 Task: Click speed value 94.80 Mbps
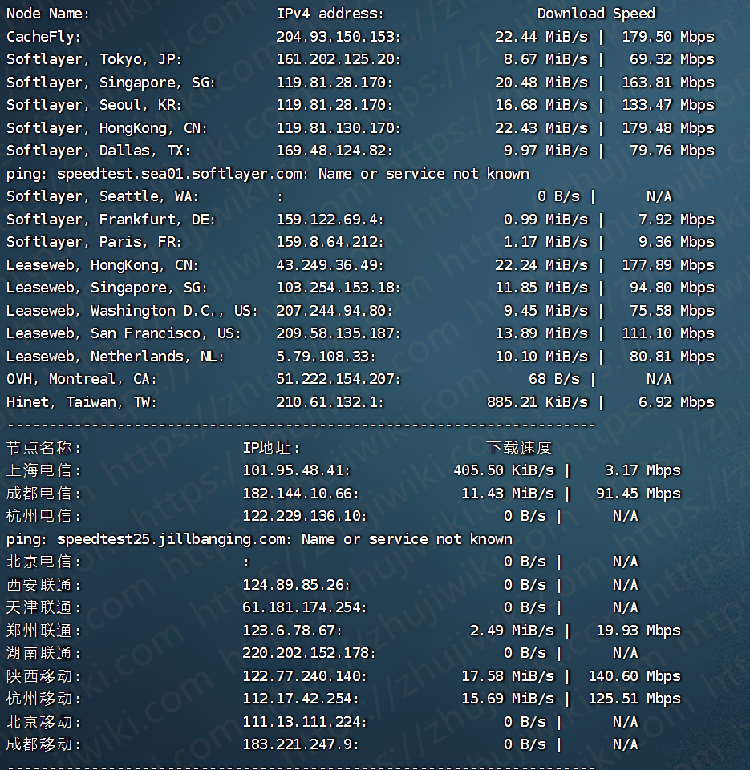click(672, 288)
